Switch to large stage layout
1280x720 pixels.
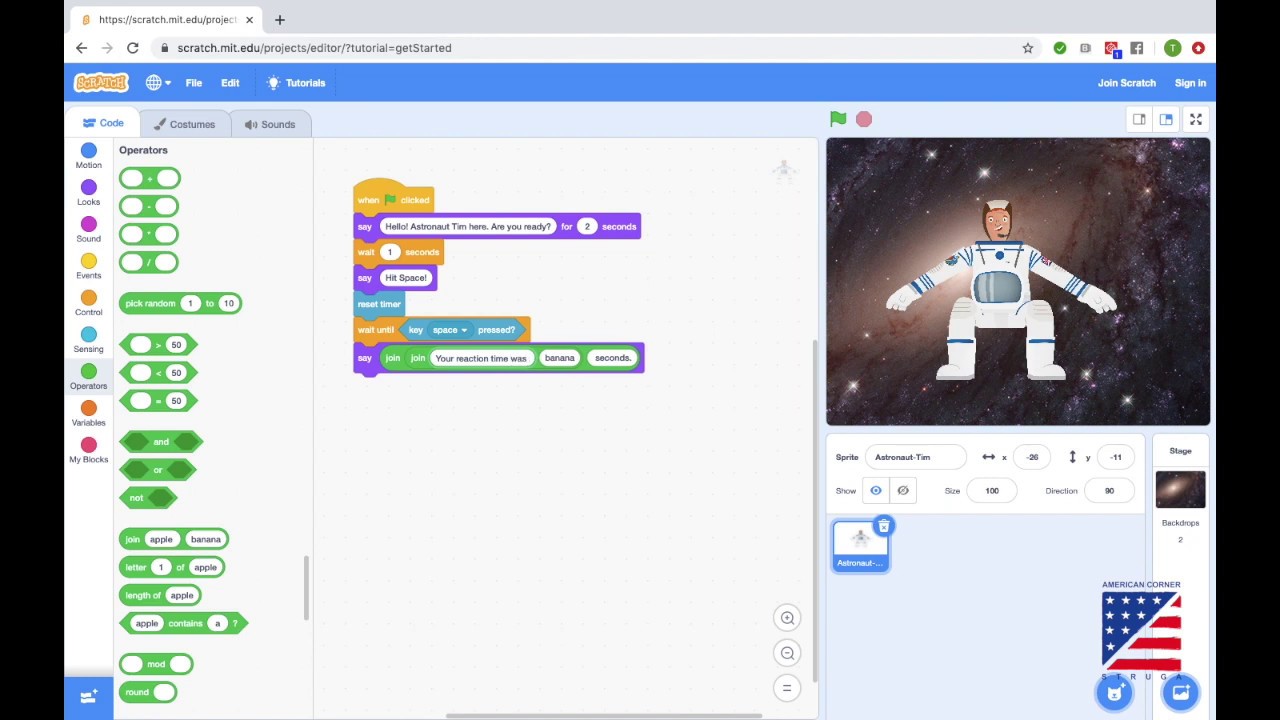click(1166, 119)
